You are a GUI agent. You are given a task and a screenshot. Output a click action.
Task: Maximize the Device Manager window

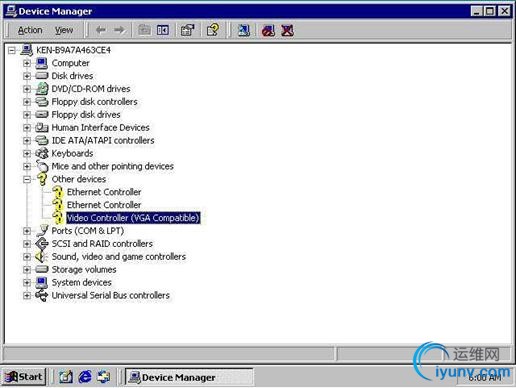pyautogui.click(x=489, y=11)
